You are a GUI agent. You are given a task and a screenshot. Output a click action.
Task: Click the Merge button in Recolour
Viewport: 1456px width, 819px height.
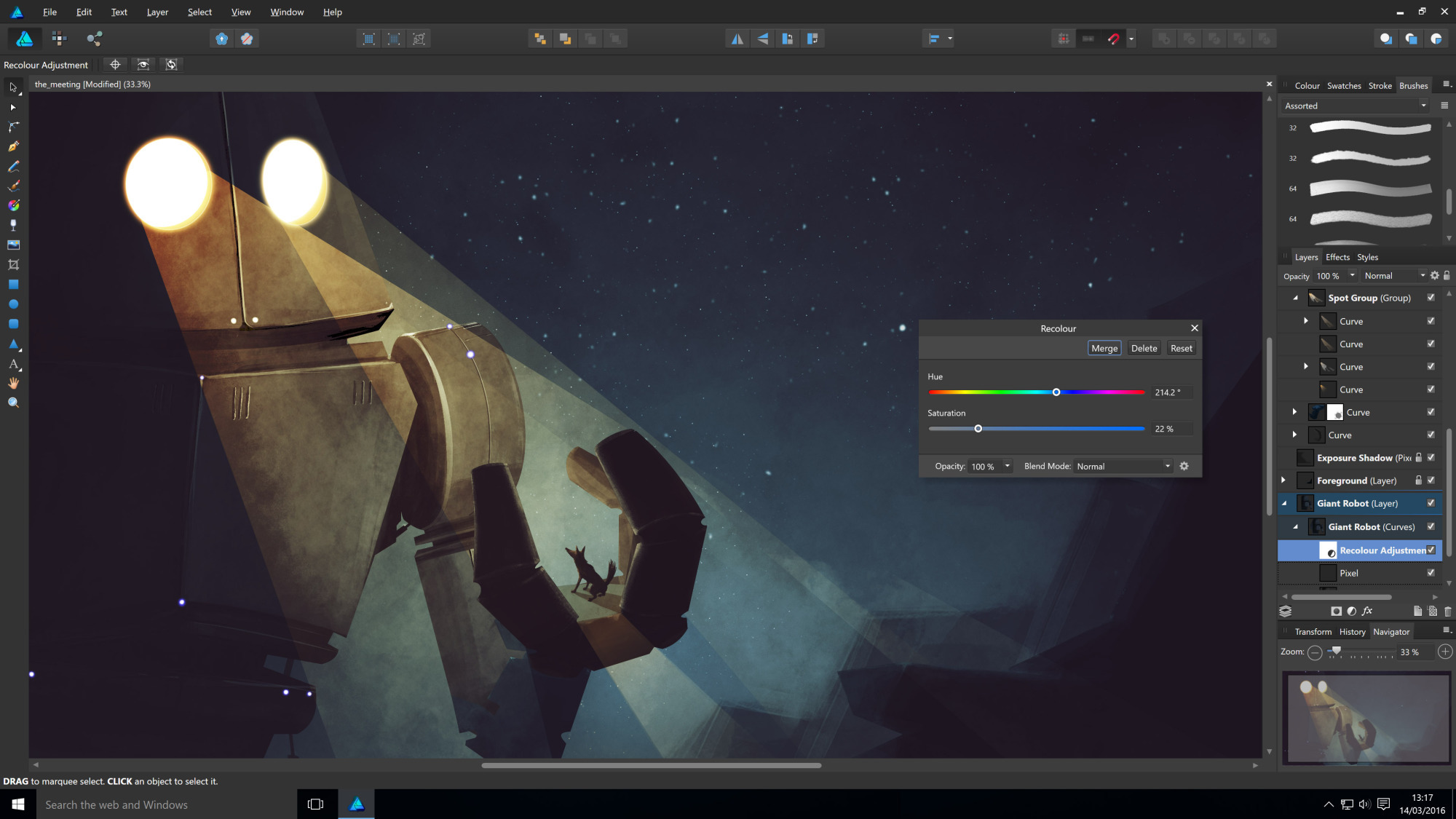click(x=1104, y=349)
